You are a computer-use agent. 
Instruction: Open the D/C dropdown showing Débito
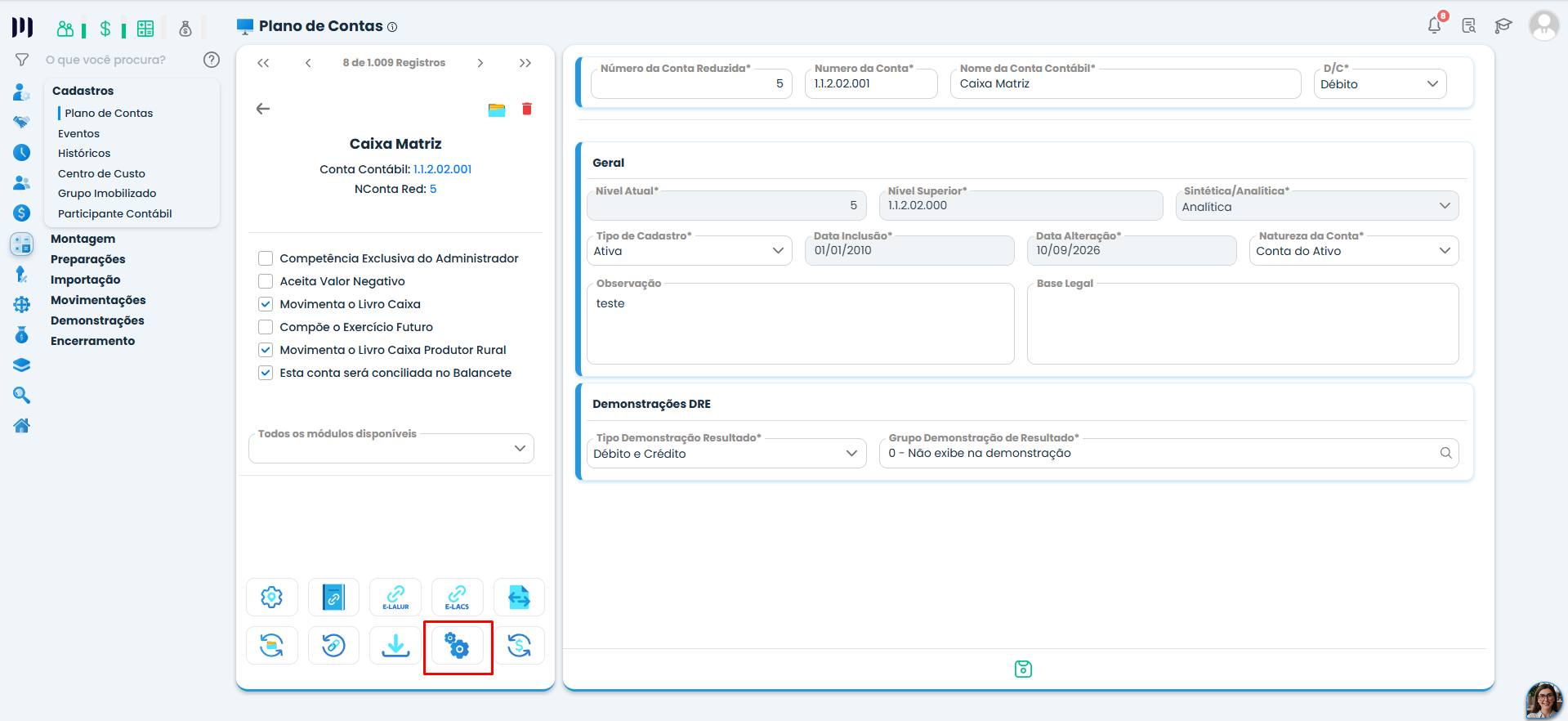[x=1380, y=84]
